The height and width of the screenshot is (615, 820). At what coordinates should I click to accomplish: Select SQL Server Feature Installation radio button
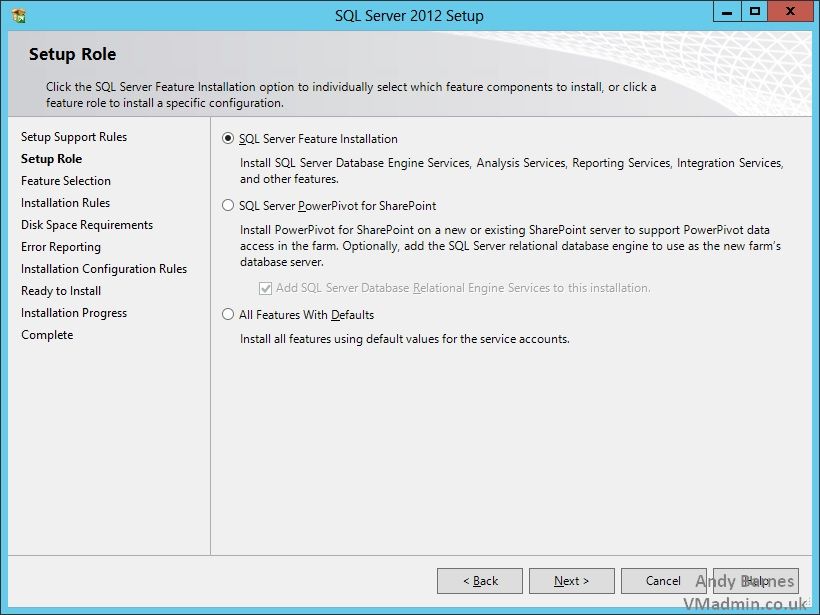pos(228,139)
